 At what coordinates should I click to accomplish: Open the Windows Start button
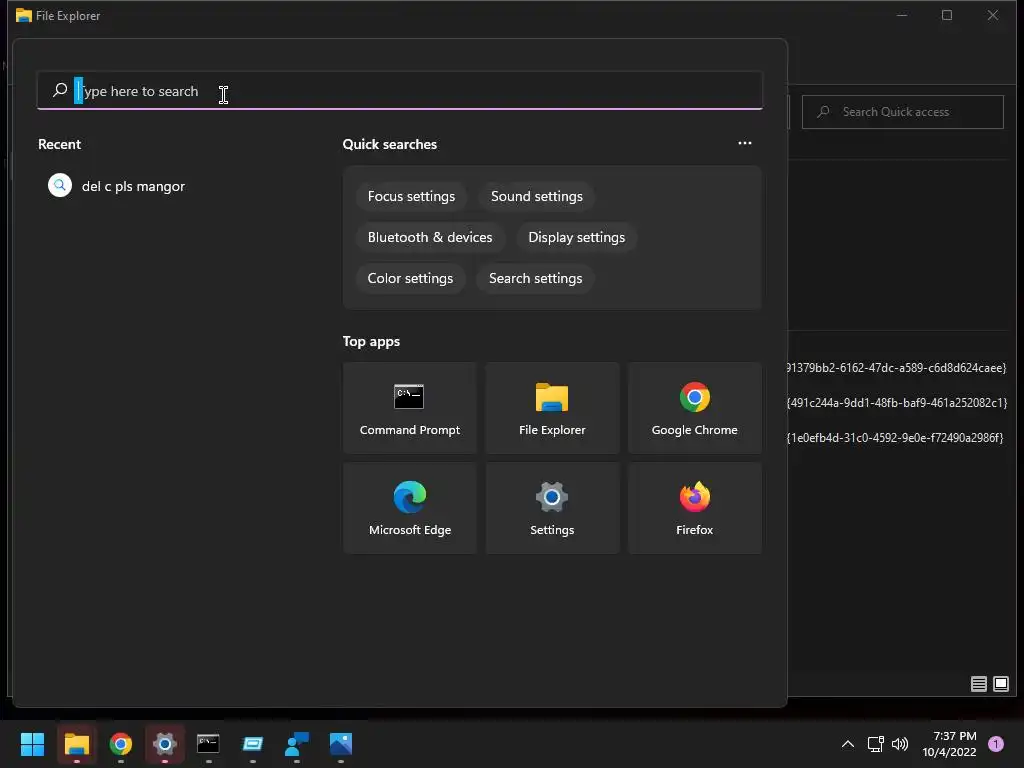tap(33, 744)
